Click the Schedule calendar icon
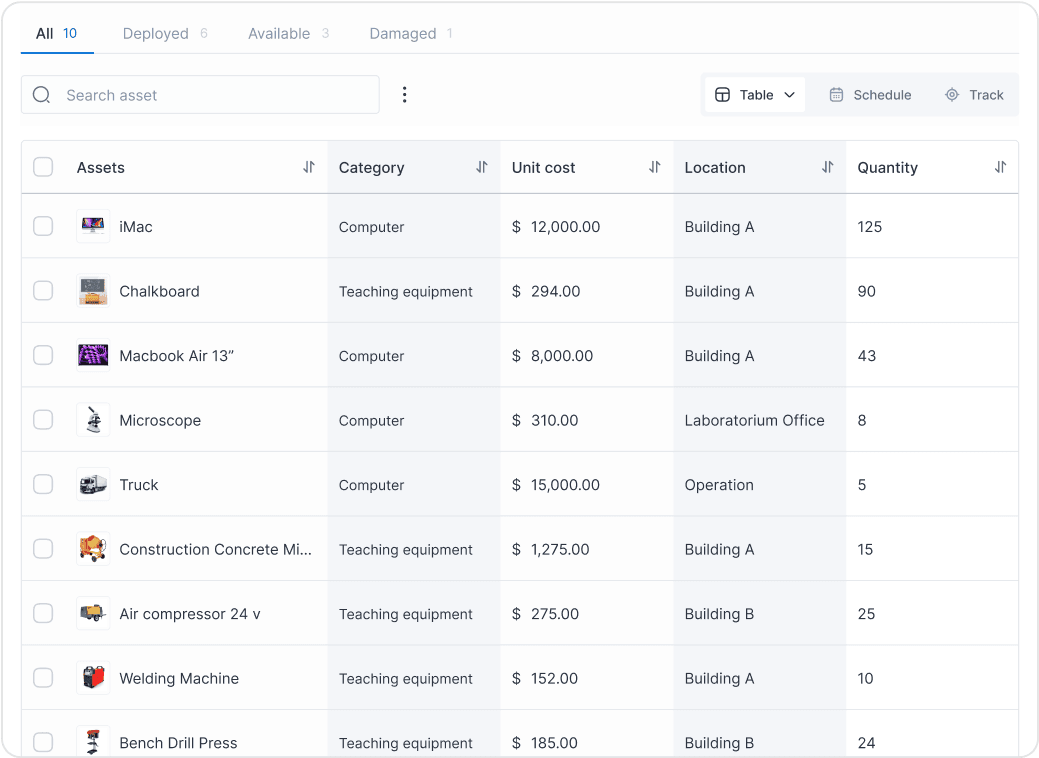This screenshot has height=758, width=1039. click(x=836, y=94)
